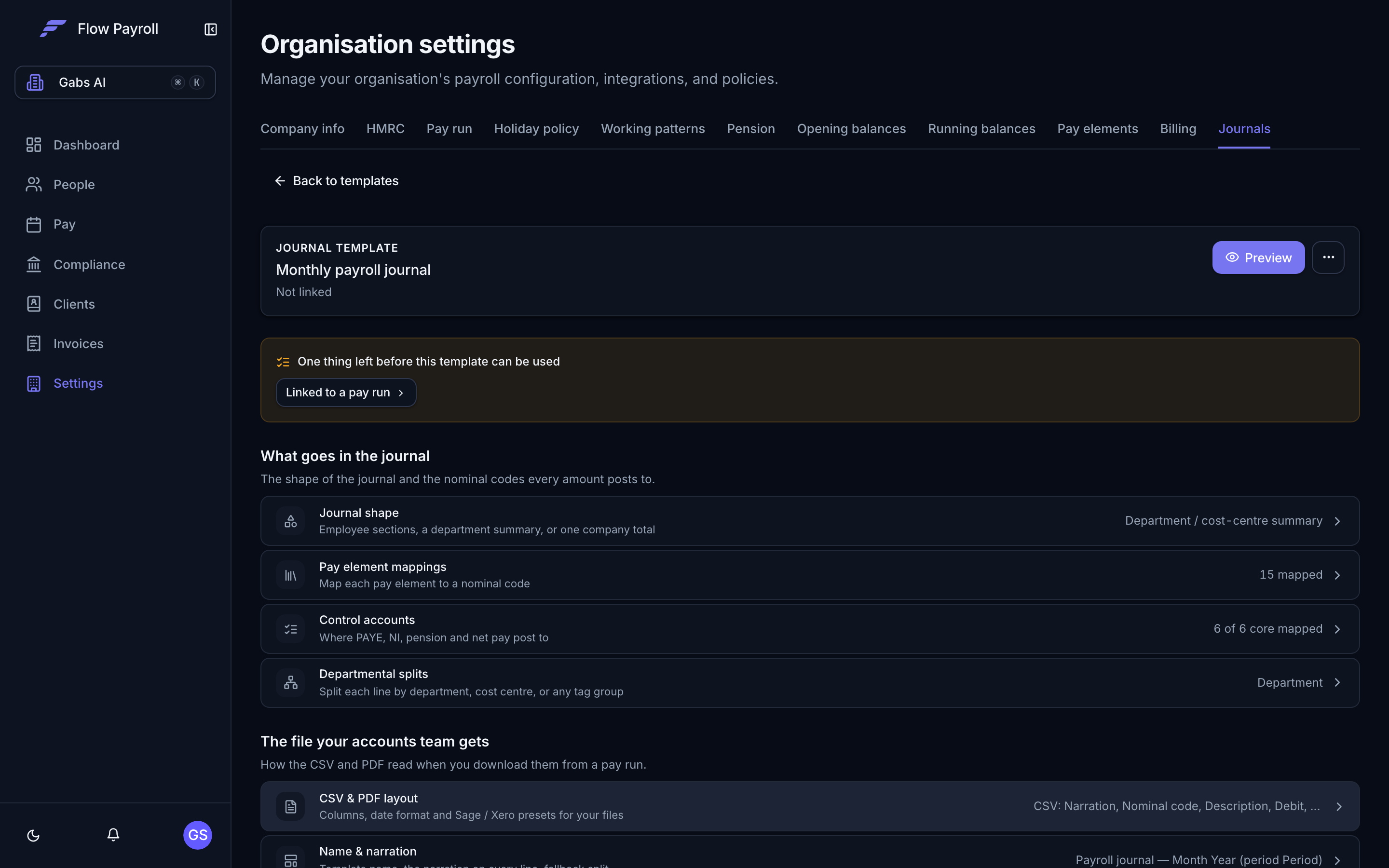Click the checklist icon in the warning banner
The width and height of the screenshot is (1389, 868).
click(283, 362)
